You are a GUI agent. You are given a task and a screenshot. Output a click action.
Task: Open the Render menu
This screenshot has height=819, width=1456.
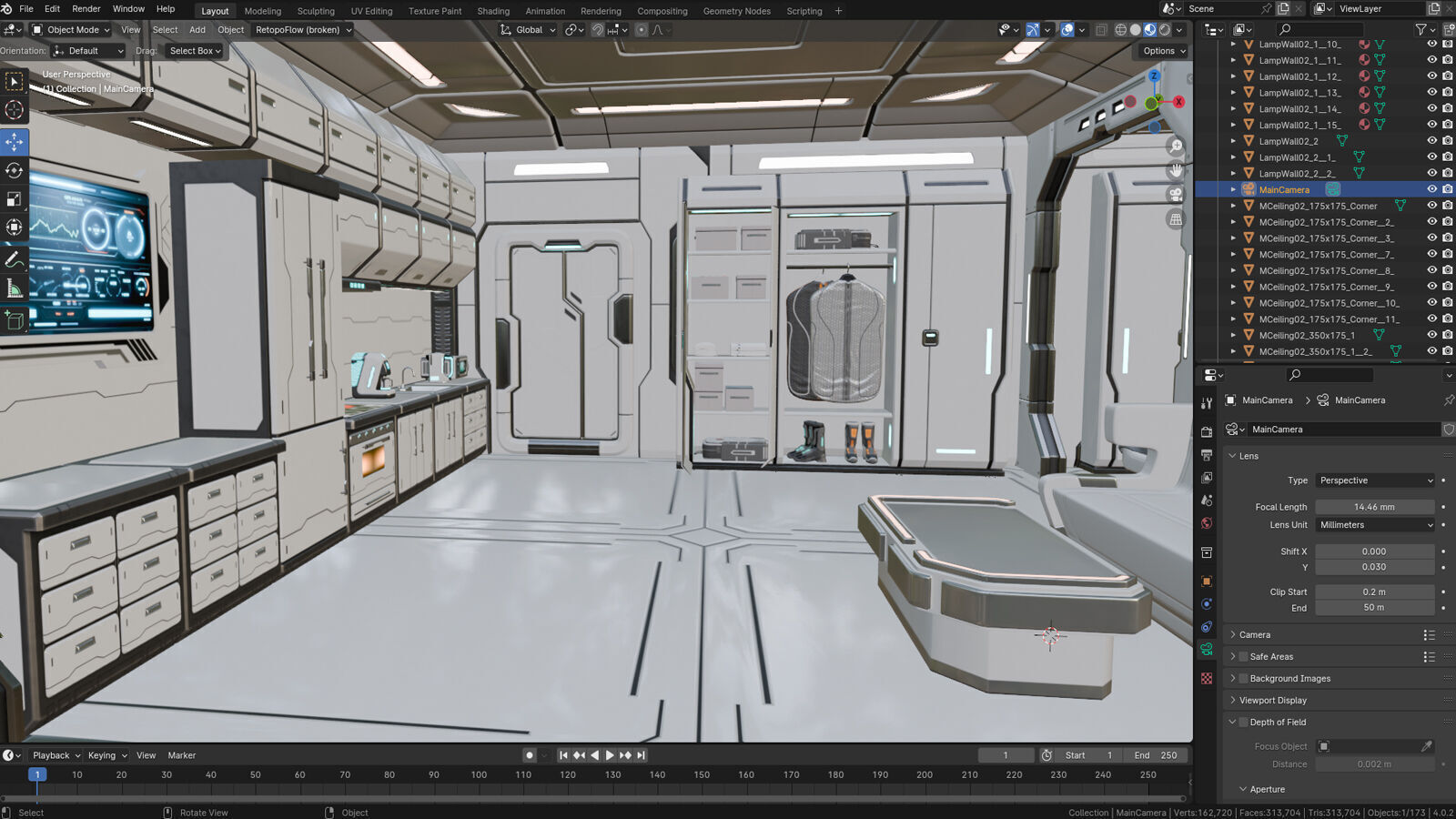(x=86, y=9)
